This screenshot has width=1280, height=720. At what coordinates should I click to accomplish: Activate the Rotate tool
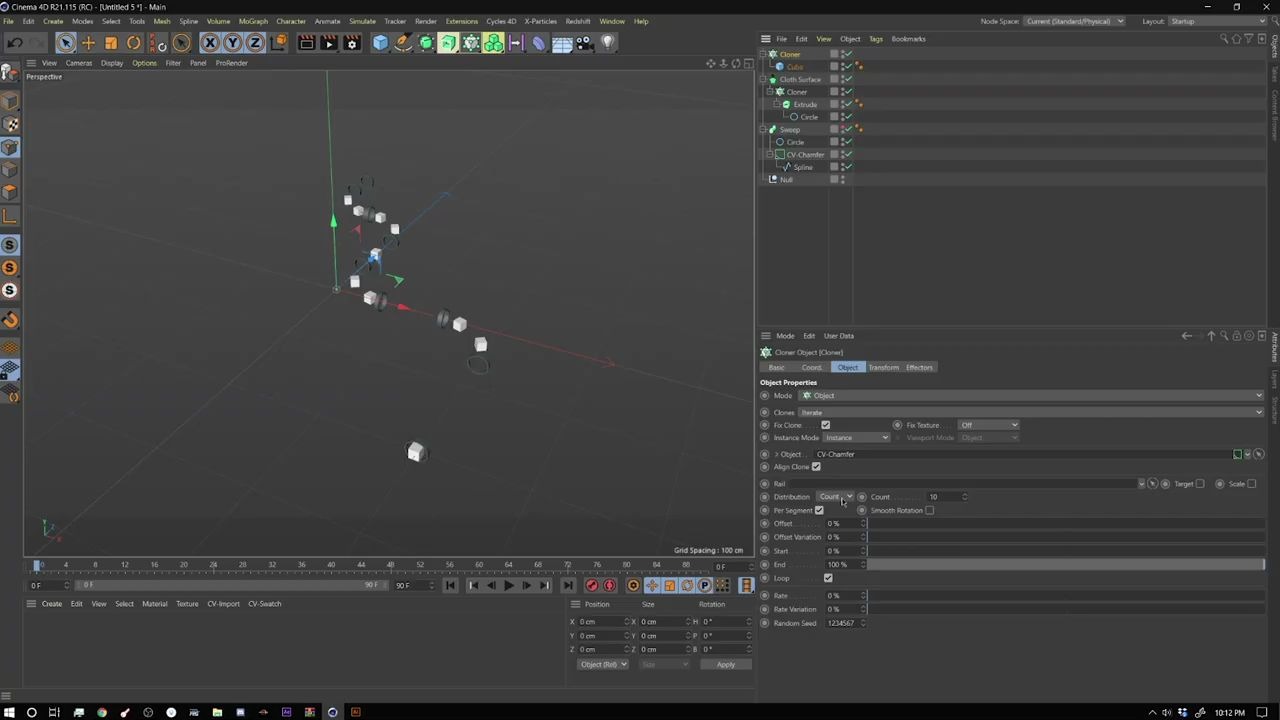[134, 43]
